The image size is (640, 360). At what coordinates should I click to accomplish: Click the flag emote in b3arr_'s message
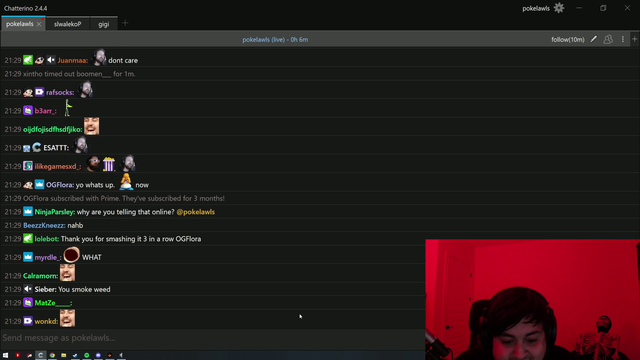coord(68,108)
